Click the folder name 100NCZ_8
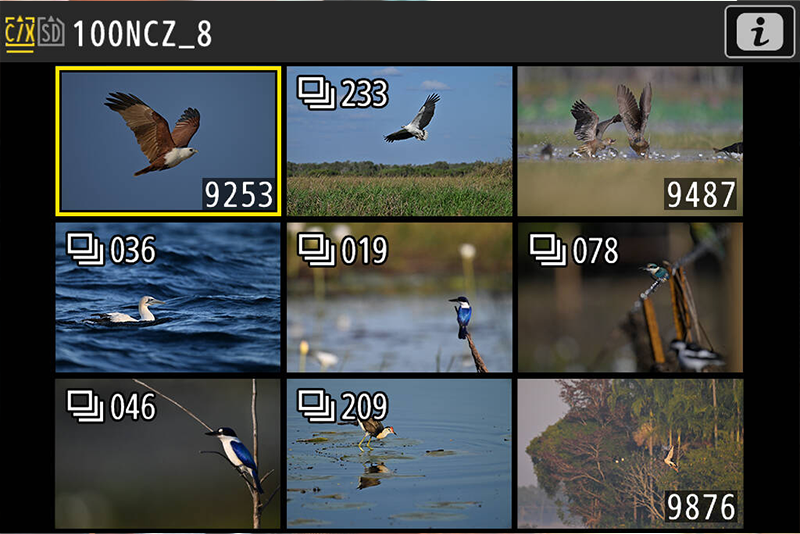 click(142, 34)
